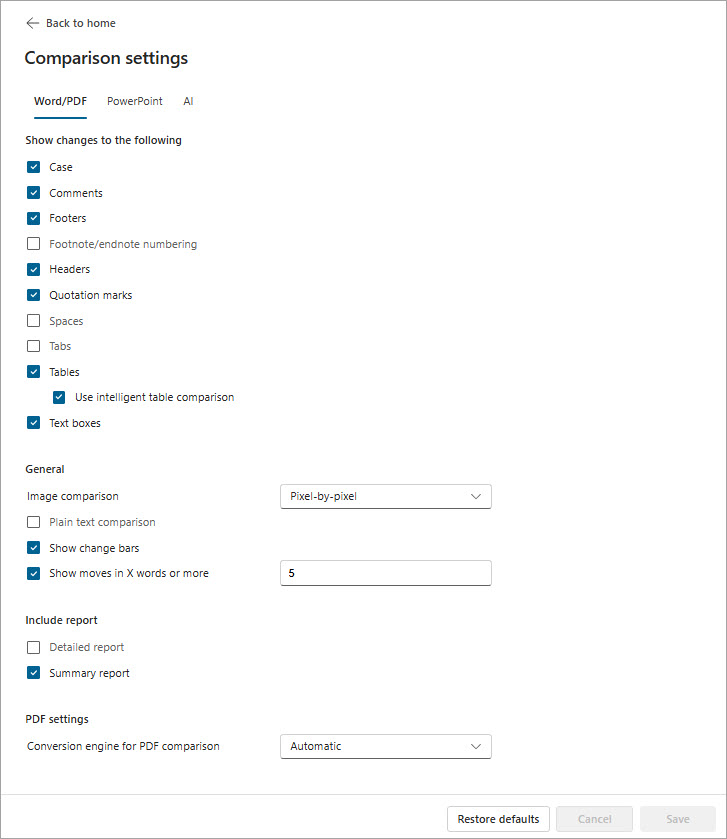The height and width of the screenshot is (839, 727).
Task: Uncheck the Text boxes option
Action: click(33, 422)
